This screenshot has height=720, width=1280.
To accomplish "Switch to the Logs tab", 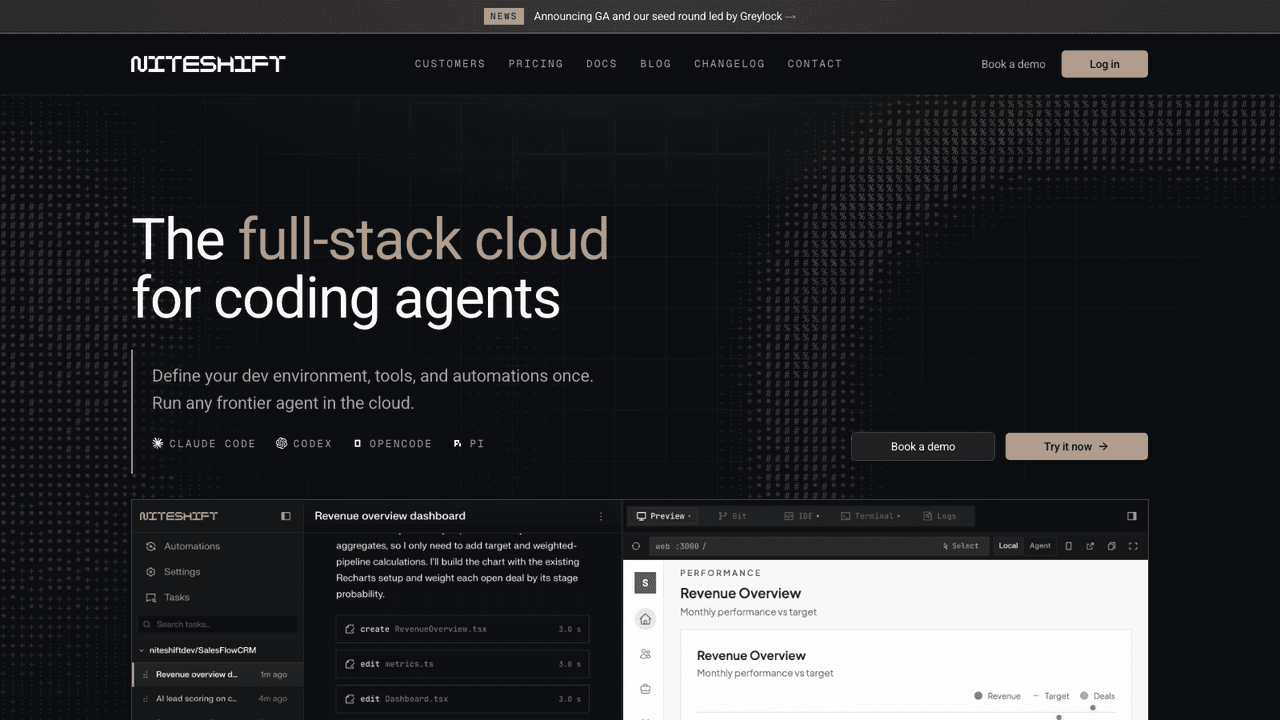I will (940, 516).
